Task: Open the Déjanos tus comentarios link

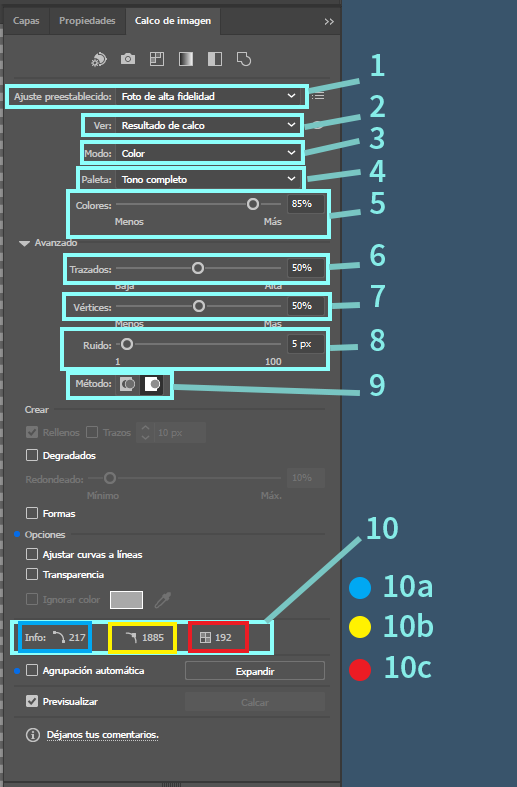Action: (x=103, y=735)
